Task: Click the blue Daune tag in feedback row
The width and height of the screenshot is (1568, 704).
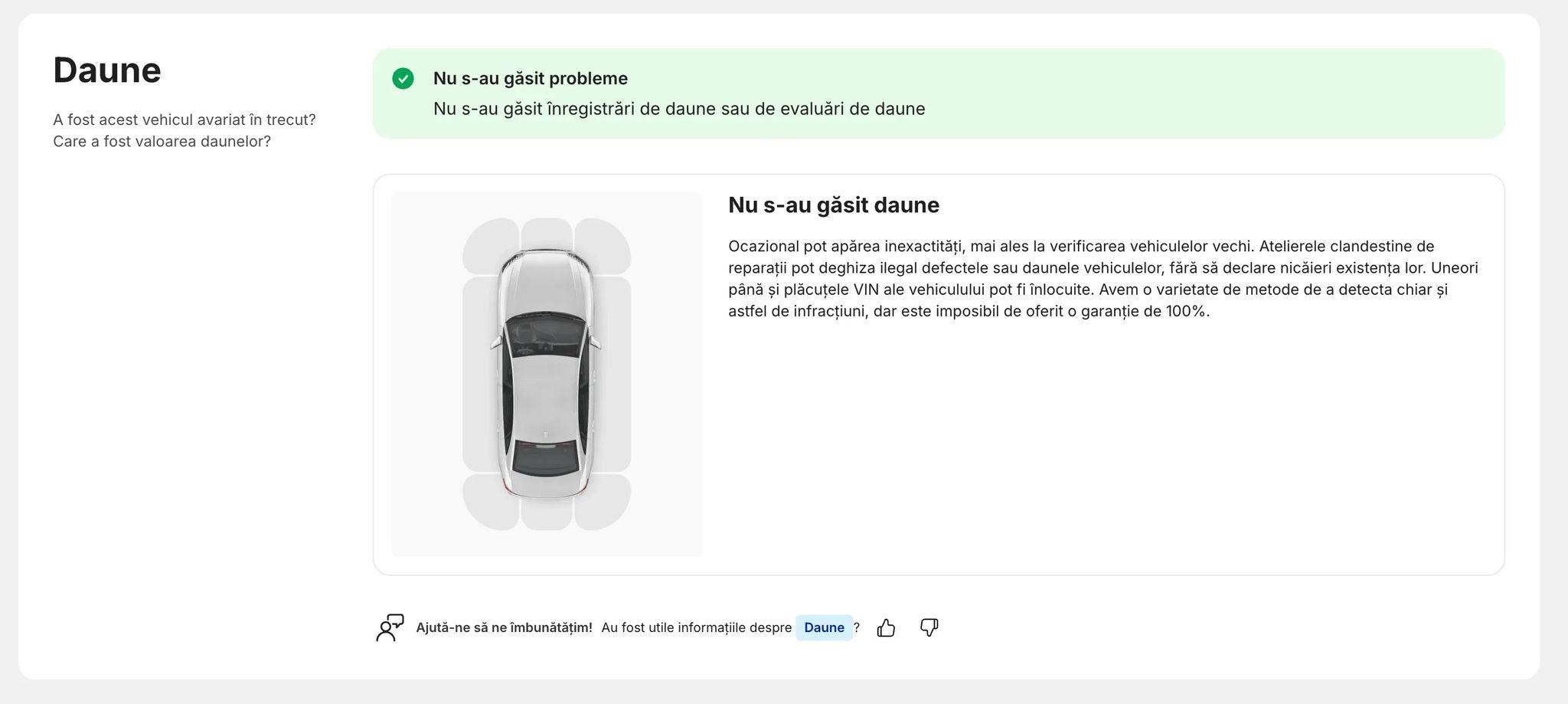Action: [x=824, y=627]
